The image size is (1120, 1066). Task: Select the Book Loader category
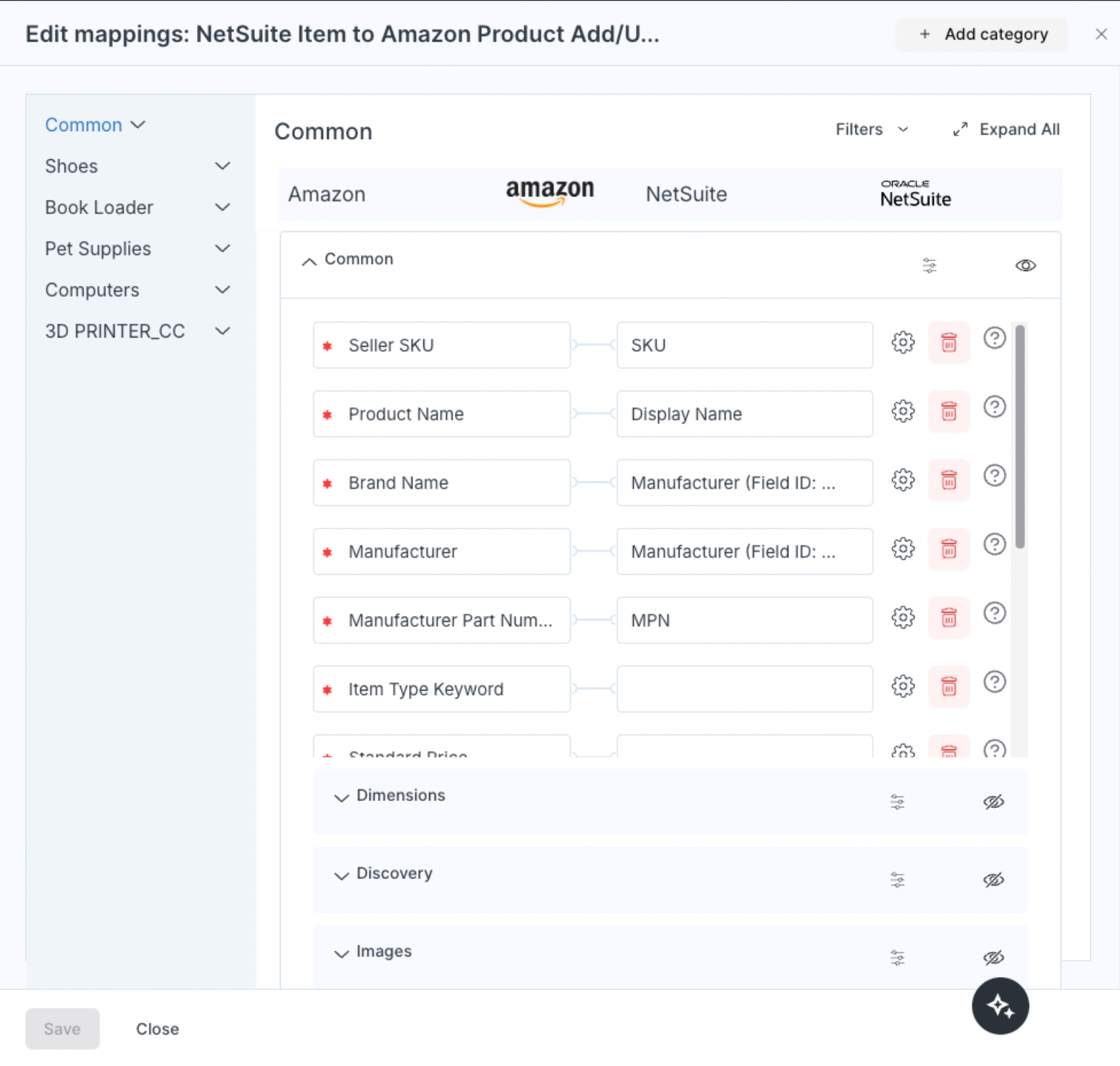(x=100, y=208)
